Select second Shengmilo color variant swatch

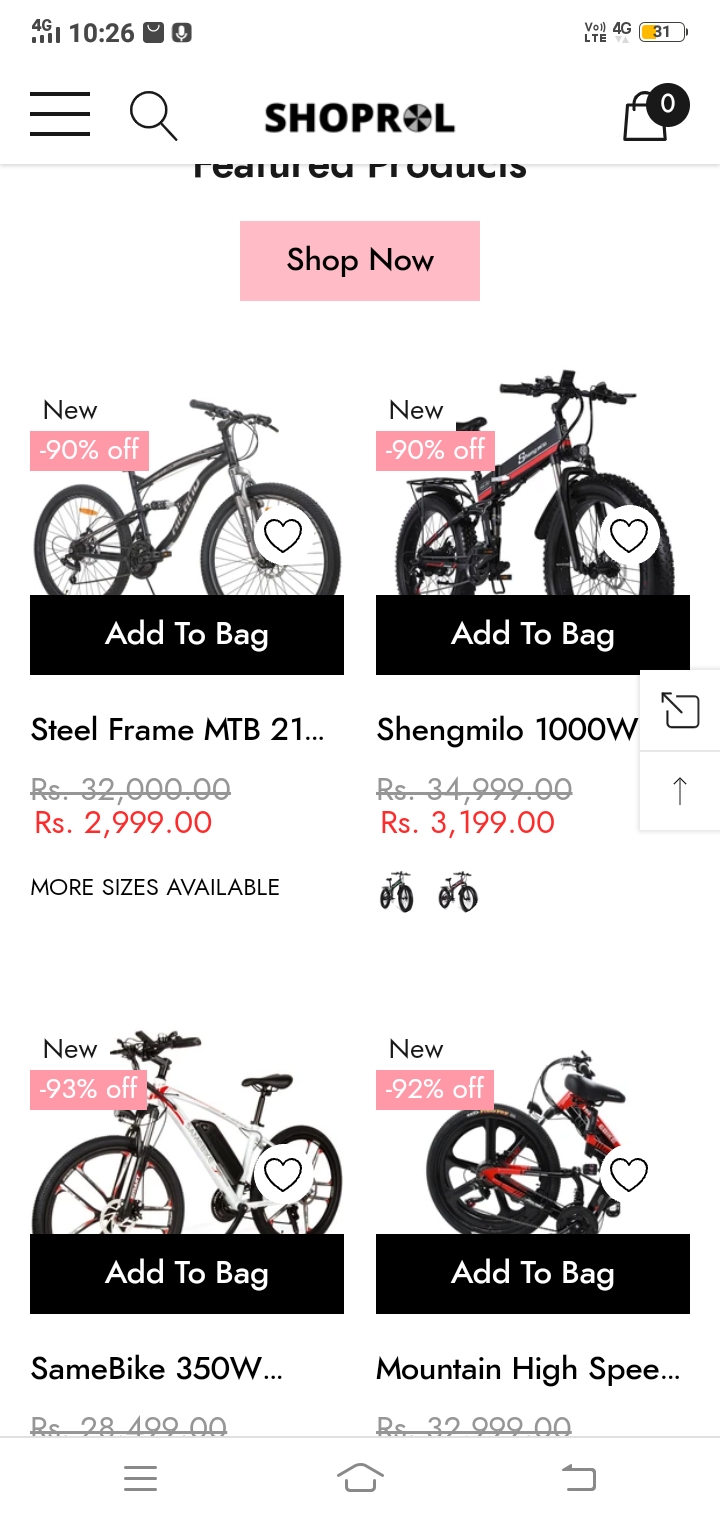(458, 891)
